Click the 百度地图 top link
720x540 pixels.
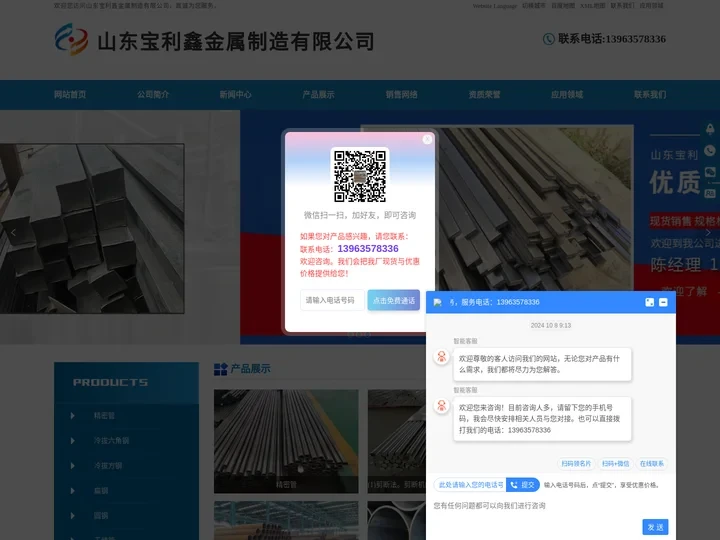tap(563, 6)
